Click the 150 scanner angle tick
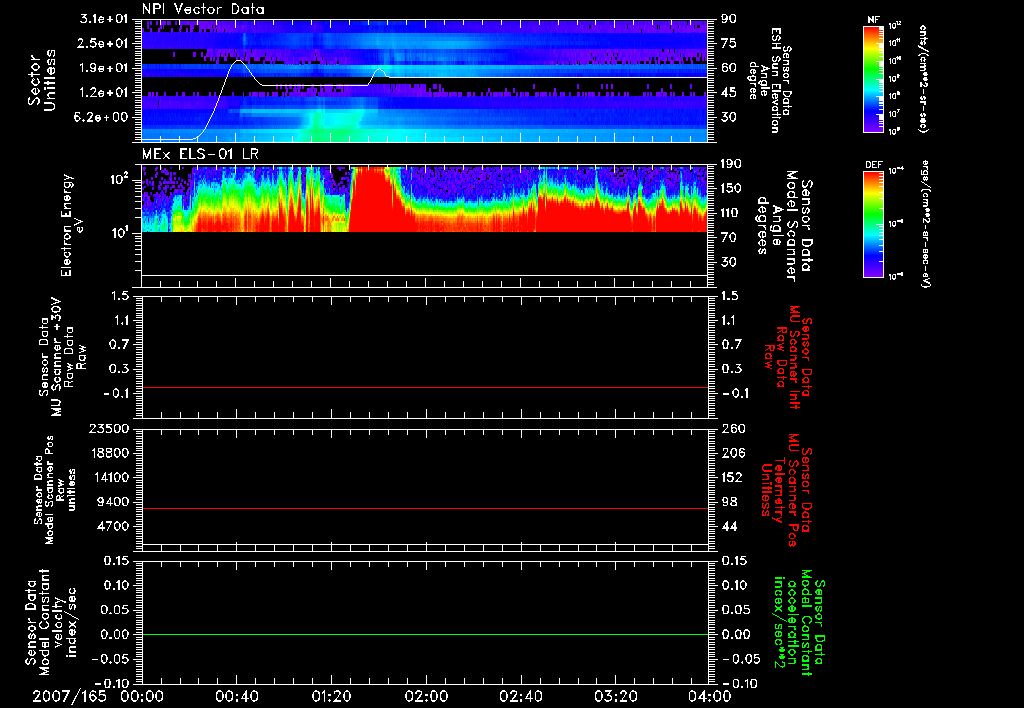This screenshot has height=708, width=1024. [731, 189]
